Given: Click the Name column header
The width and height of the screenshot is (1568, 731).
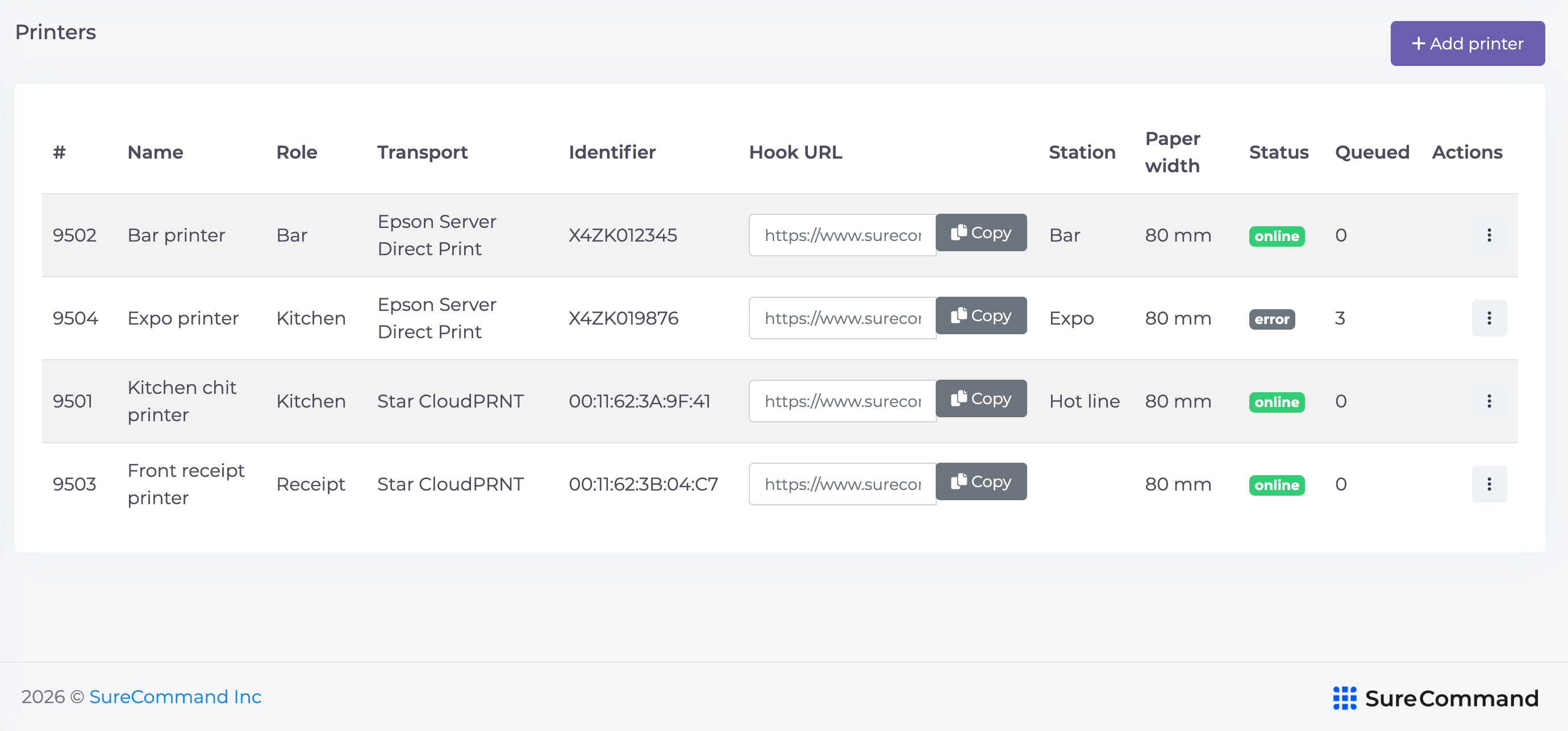Looking at the screenshot, I should (x=155, y=152).
